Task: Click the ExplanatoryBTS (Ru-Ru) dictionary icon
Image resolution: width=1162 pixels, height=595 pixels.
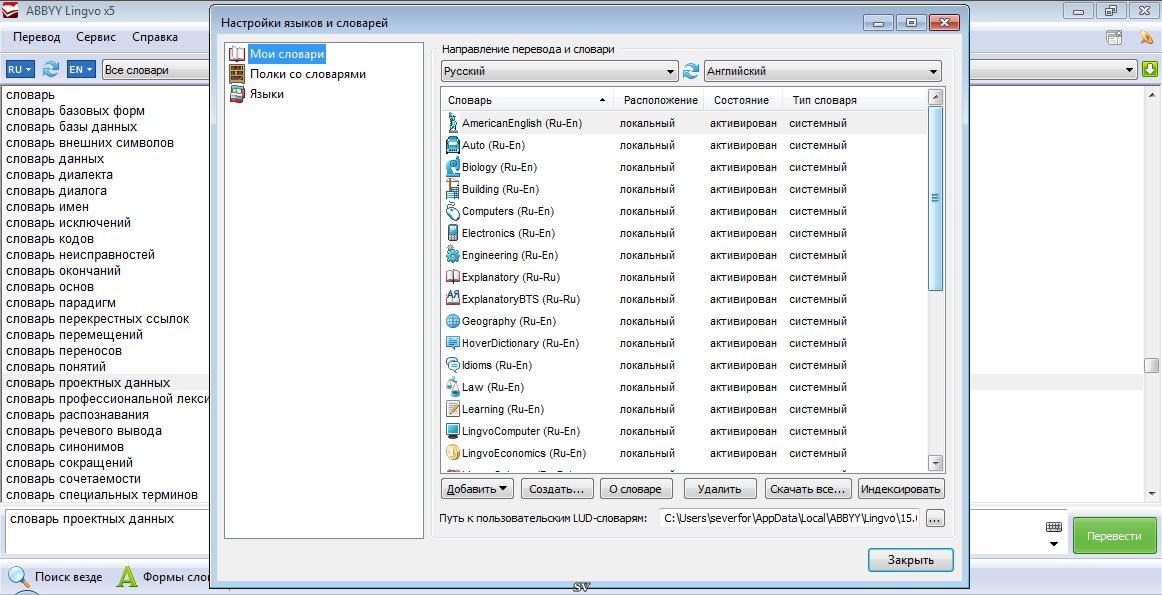Action: [453, 299]
